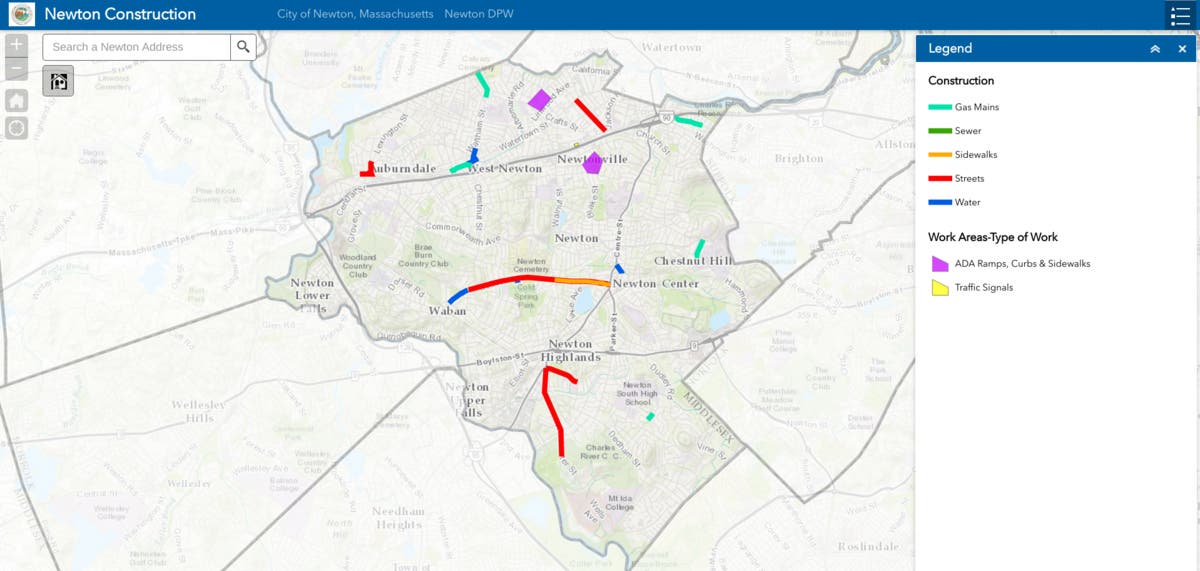Zoom in on the map with plus button
This screenshot has width=1200, height=571.
(x=16, y=45)
